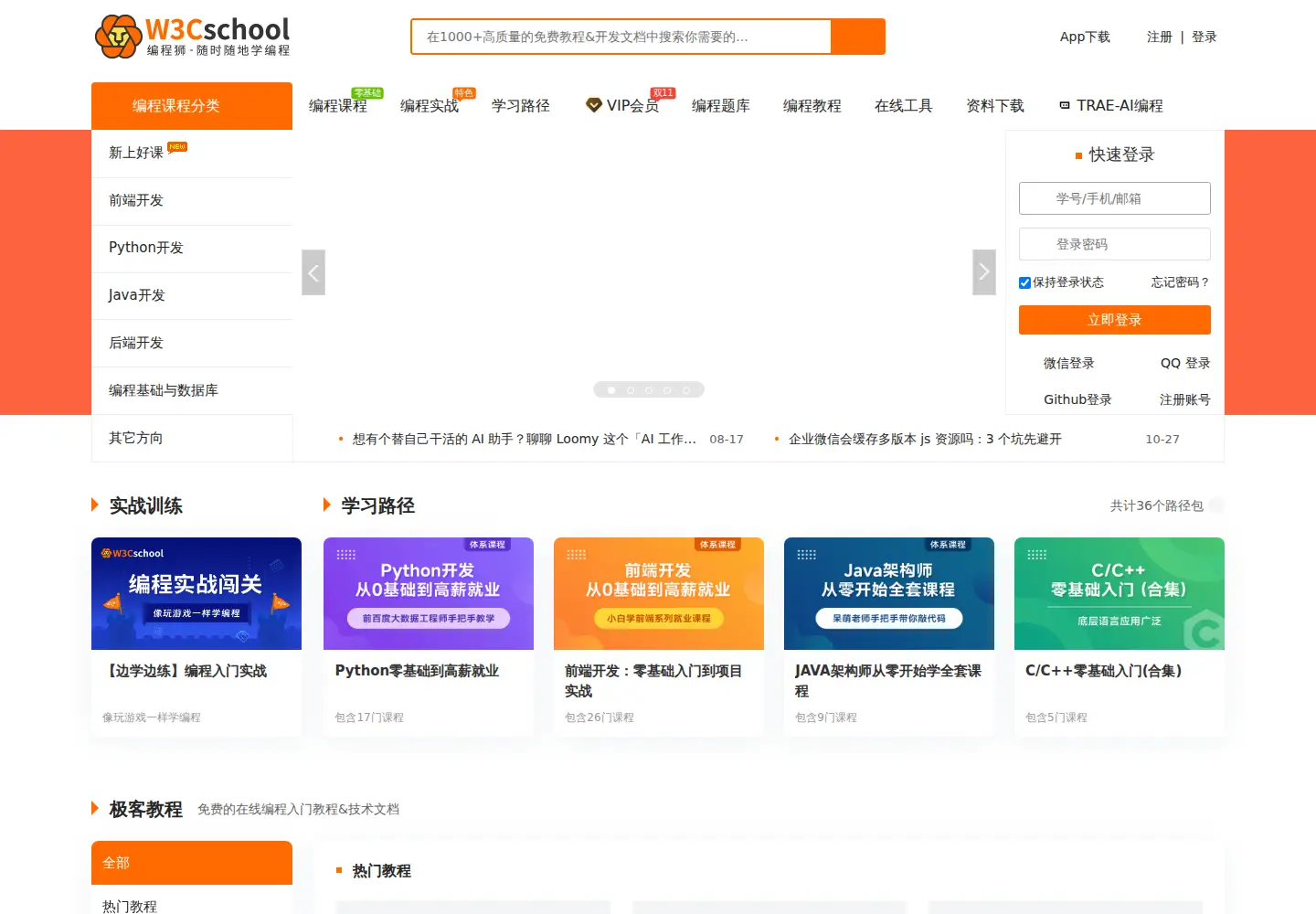
Task: Focus the tutorial search input field
Action: (x=621, y=37)
